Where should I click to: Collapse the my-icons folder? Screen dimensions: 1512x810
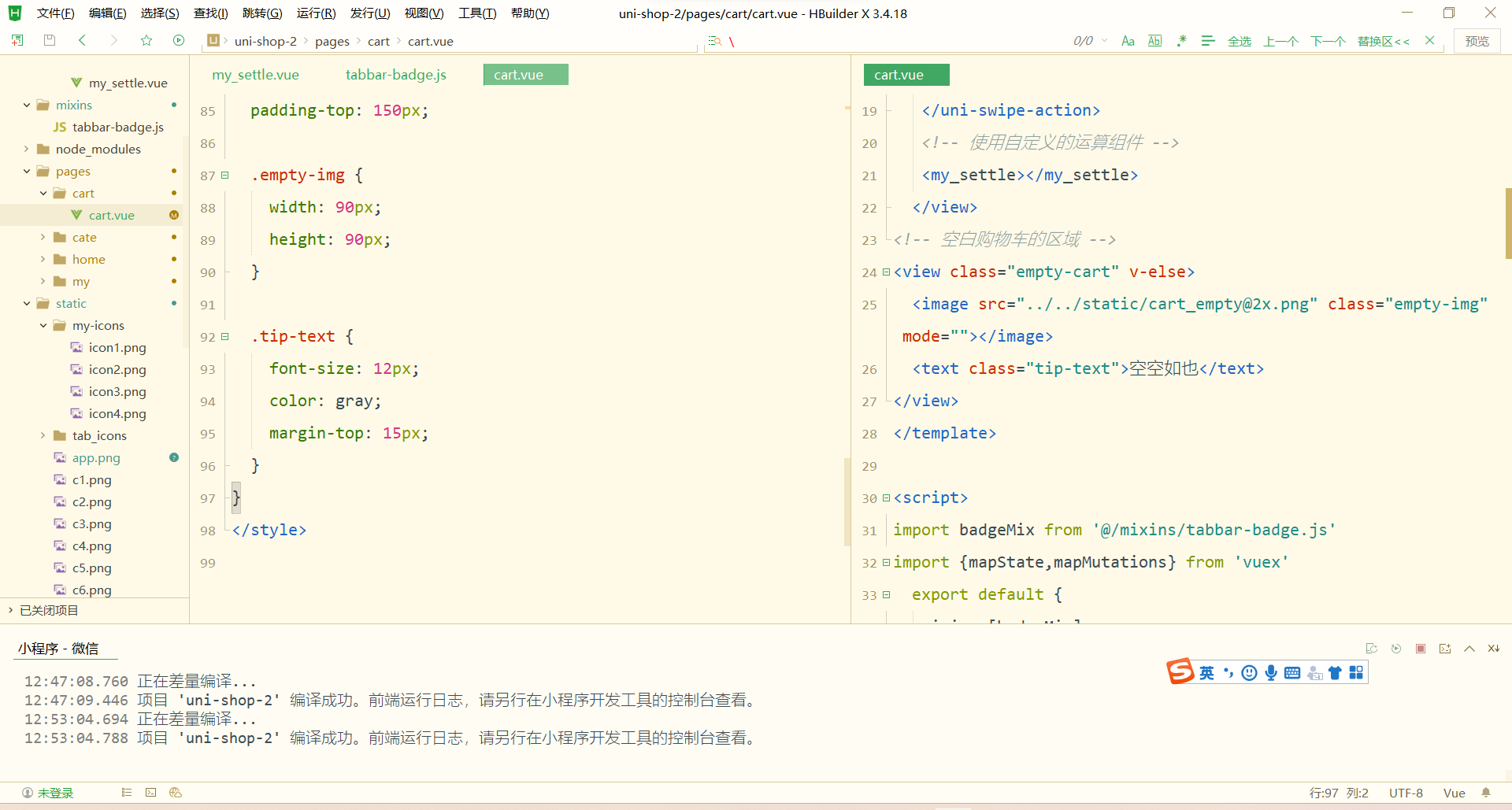43,325
